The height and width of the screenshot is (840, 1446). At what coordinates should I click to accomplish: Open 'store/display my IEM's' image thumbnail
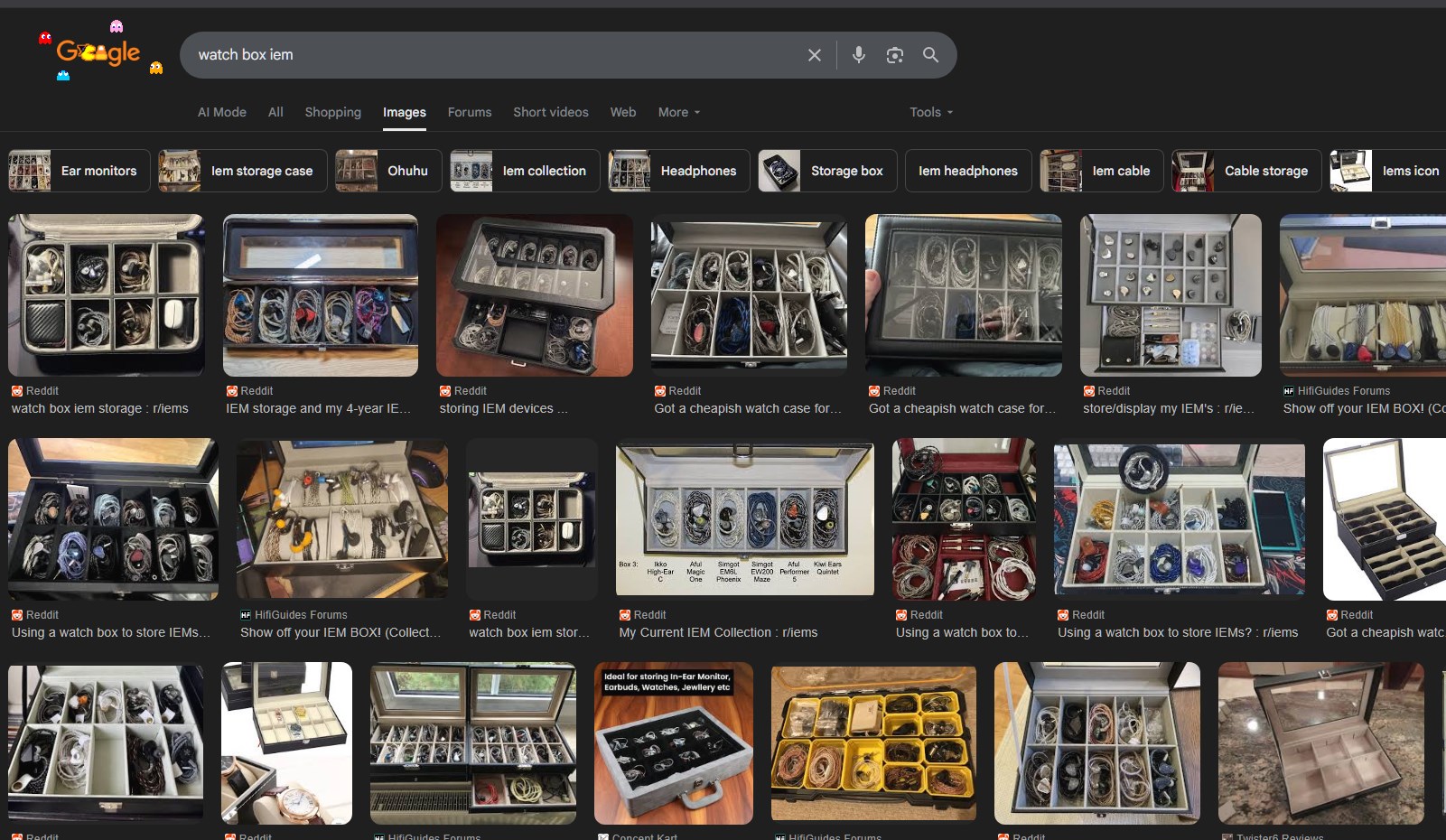tap(1171, 295)
